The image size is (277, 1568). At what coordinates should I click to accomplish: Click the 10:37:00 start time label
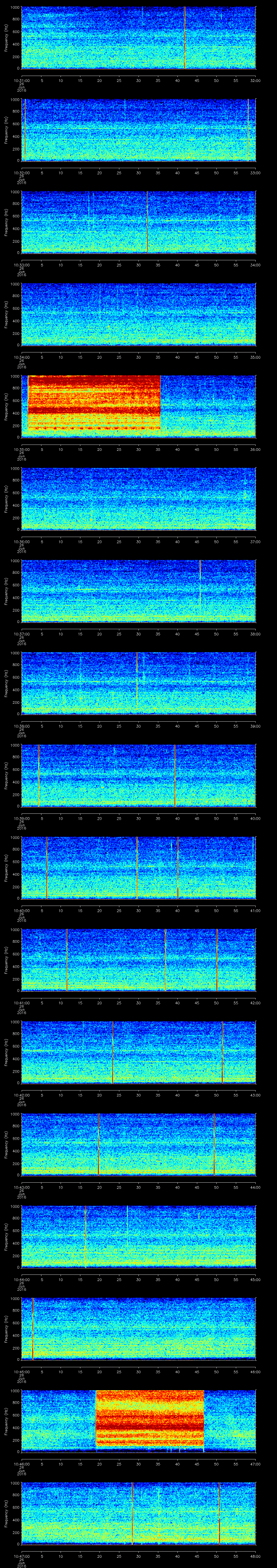click(x=21, y=634)
